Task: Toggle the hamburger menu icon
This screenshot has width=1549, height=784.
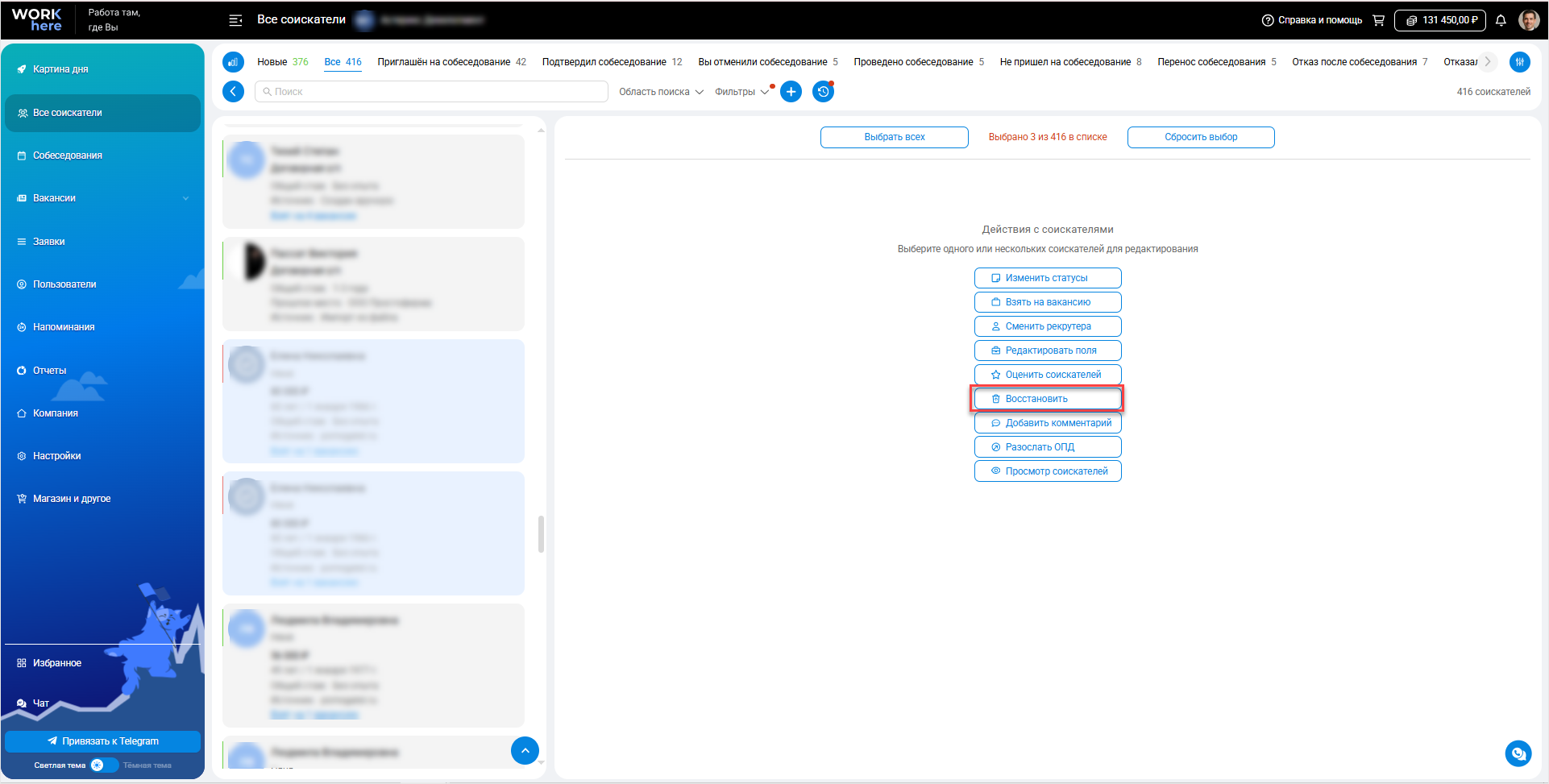Action: 235,20
